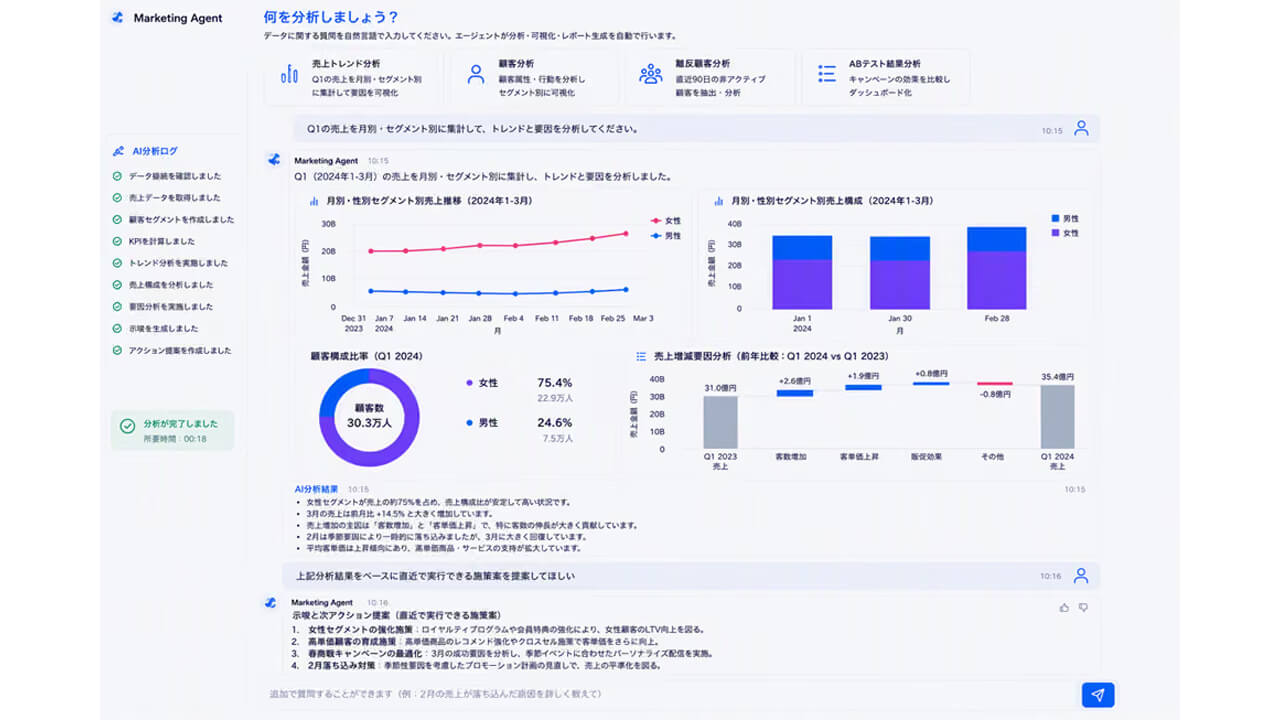The width and height of the screenshot is (1280, 720).
Task: Click the Marketing Agent logo icon in sidebar
Action: pyautogui.click(x=118, y=18)
